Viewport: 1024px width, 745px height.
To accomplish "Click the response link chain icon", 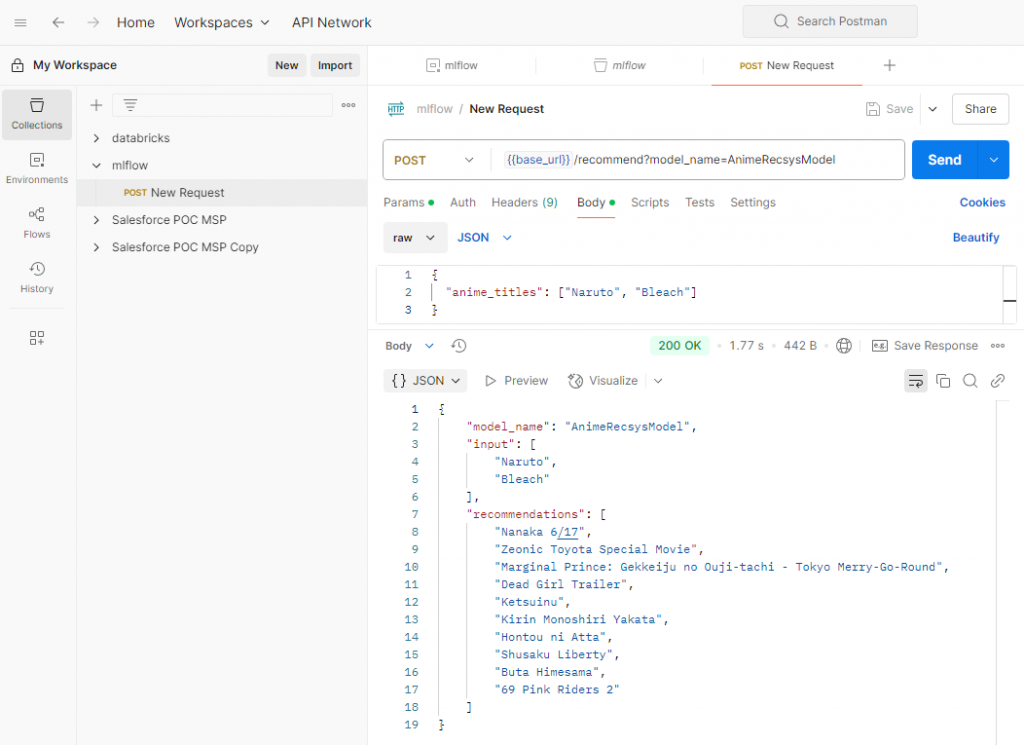I will coord(997,380).
